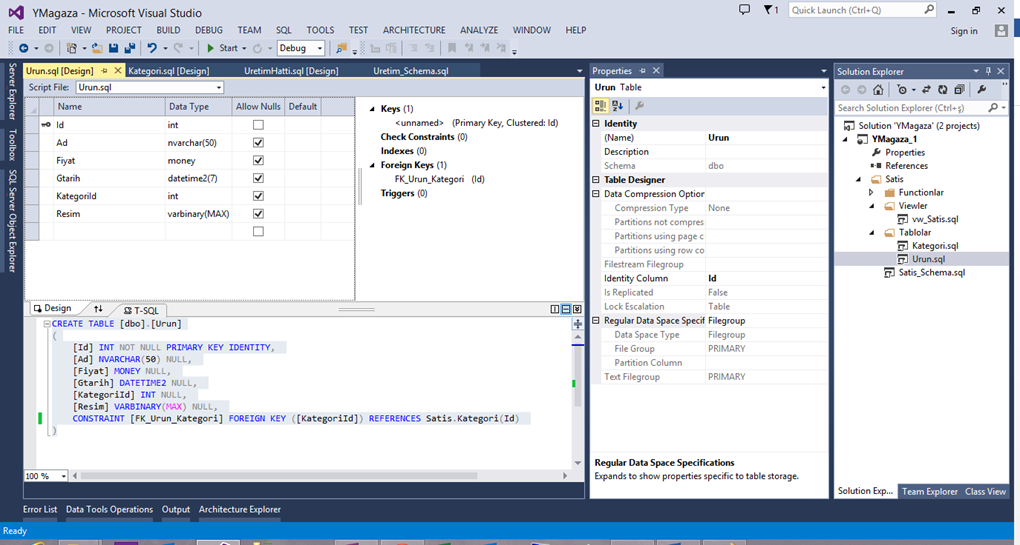Collapse the Identity section in Properties
1020x545 pixels.
(x=596, y=124)
